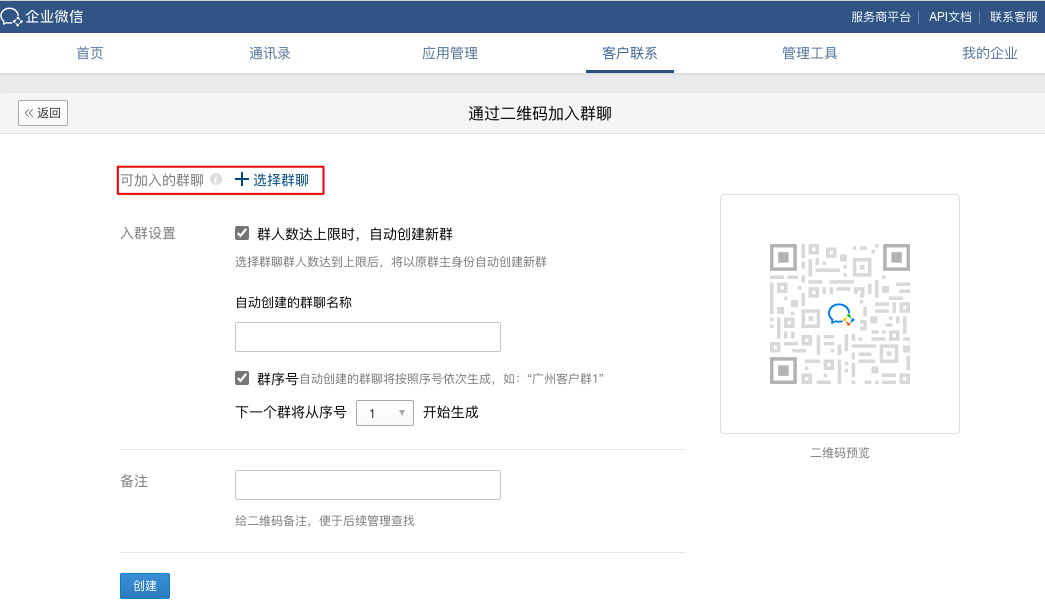
Task: Focus the 自动创建的群聊名称 input field
Action: pos(367,337)
